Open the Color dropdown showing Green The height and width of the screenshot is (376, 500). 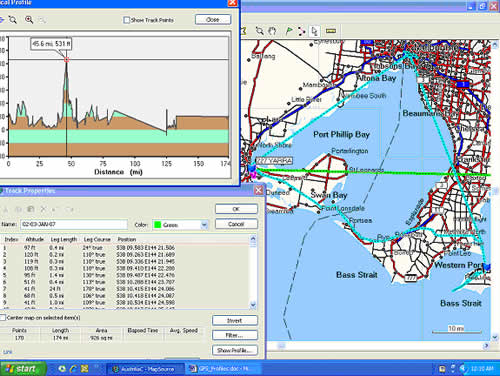point(204,225)
